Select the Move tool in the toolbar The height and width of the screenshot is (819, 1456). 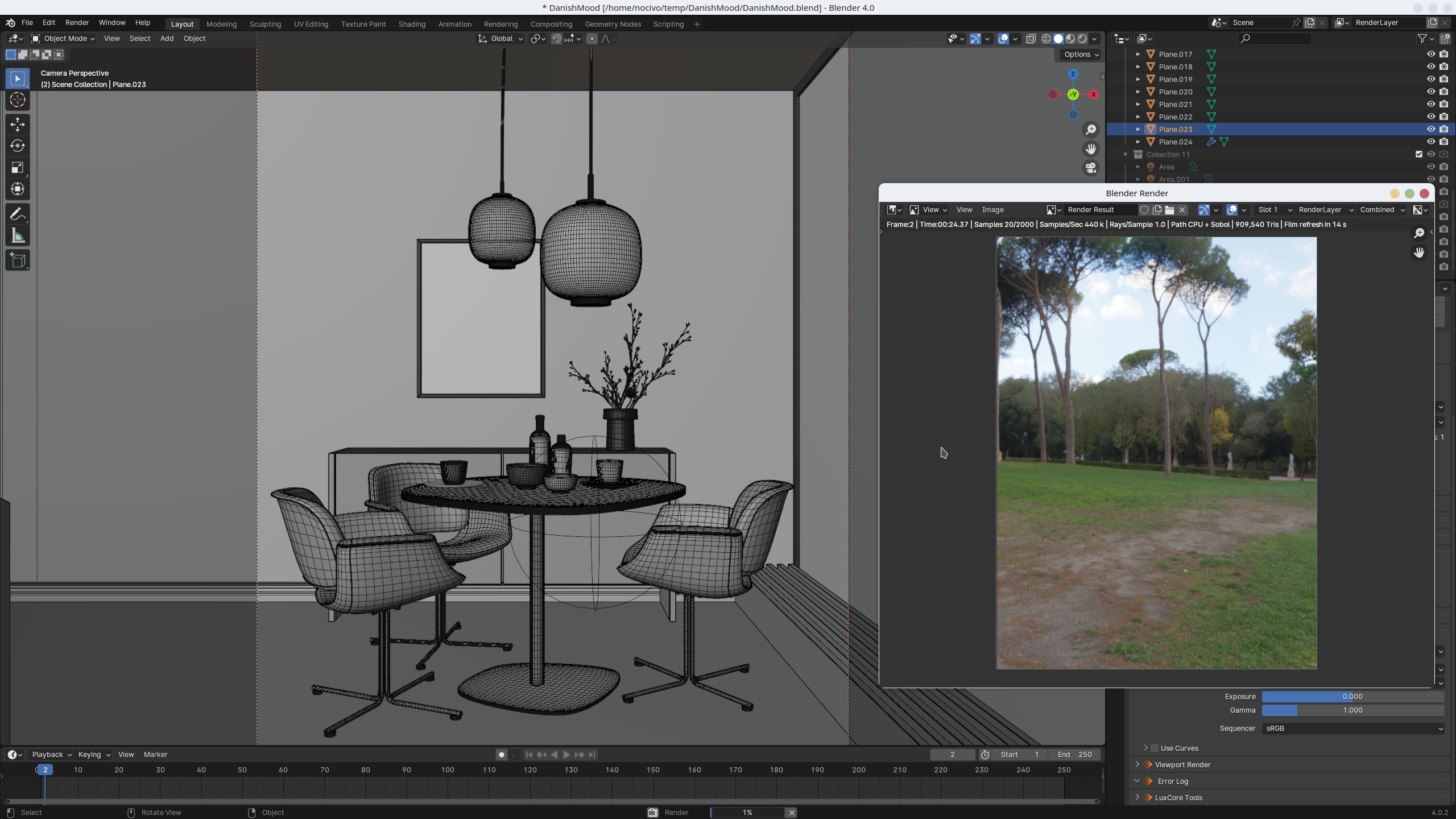17,124
